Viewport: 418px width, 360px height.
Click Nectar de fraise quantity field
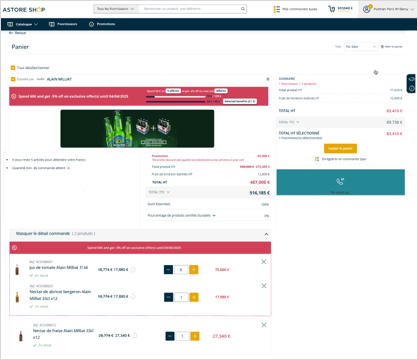(x=183, y=336)
